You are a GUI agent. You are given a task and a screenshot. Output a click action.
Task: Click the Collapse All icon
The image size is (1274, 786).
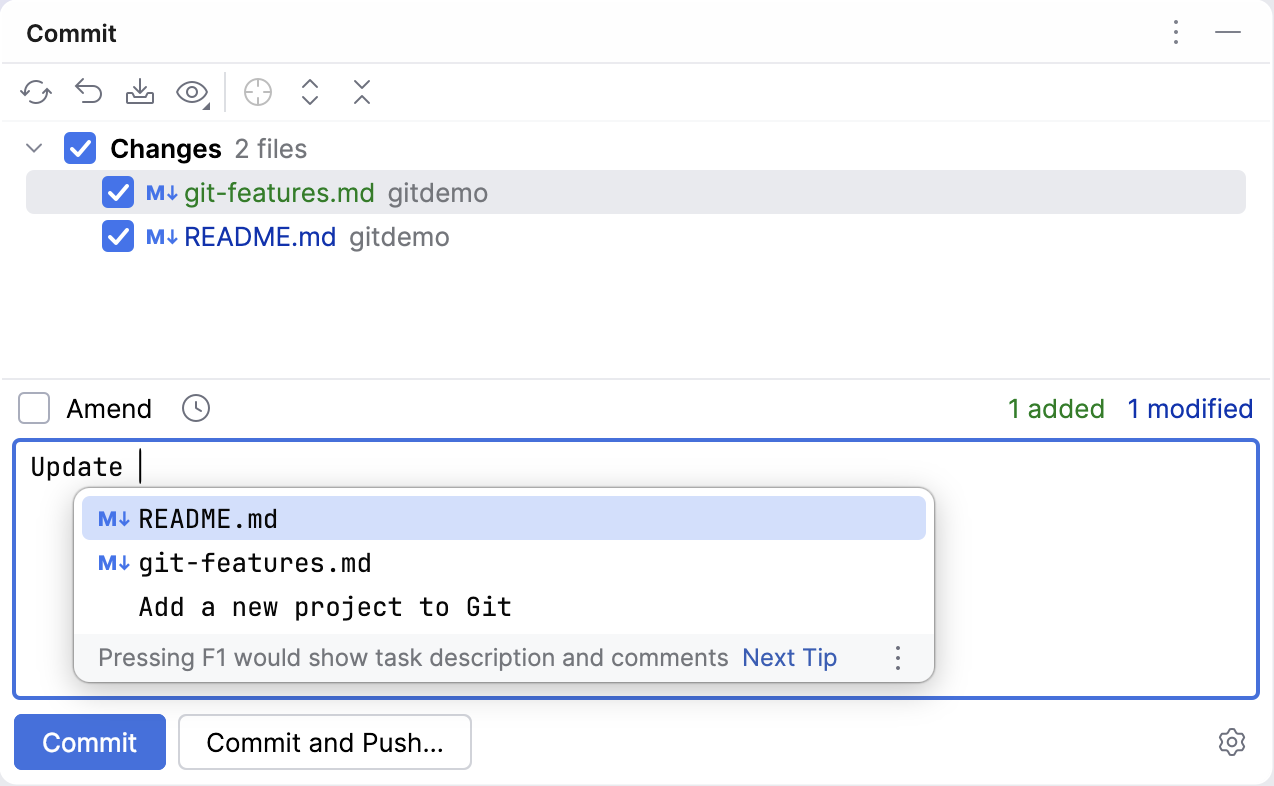361,92
